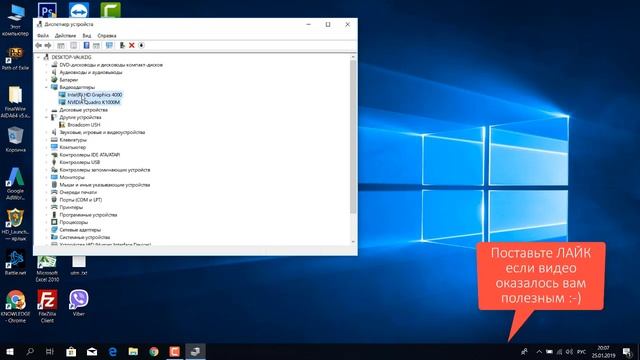Select the Принтеры row
Image resolution: width=640 pixels, height=360 pixels.
pyautogui.click(x=67, y=207)
